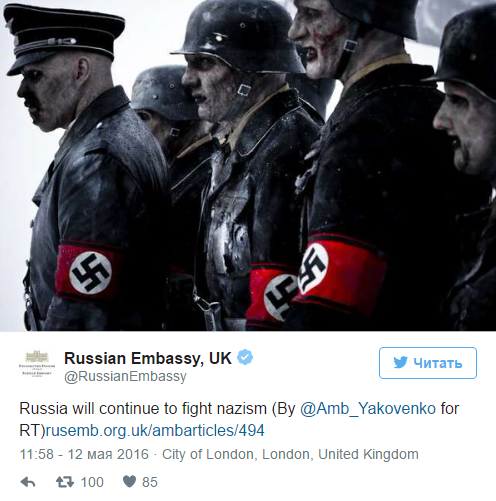496x501 pixels.
Task: Open the City of London location
Action: tap(209, 454)
